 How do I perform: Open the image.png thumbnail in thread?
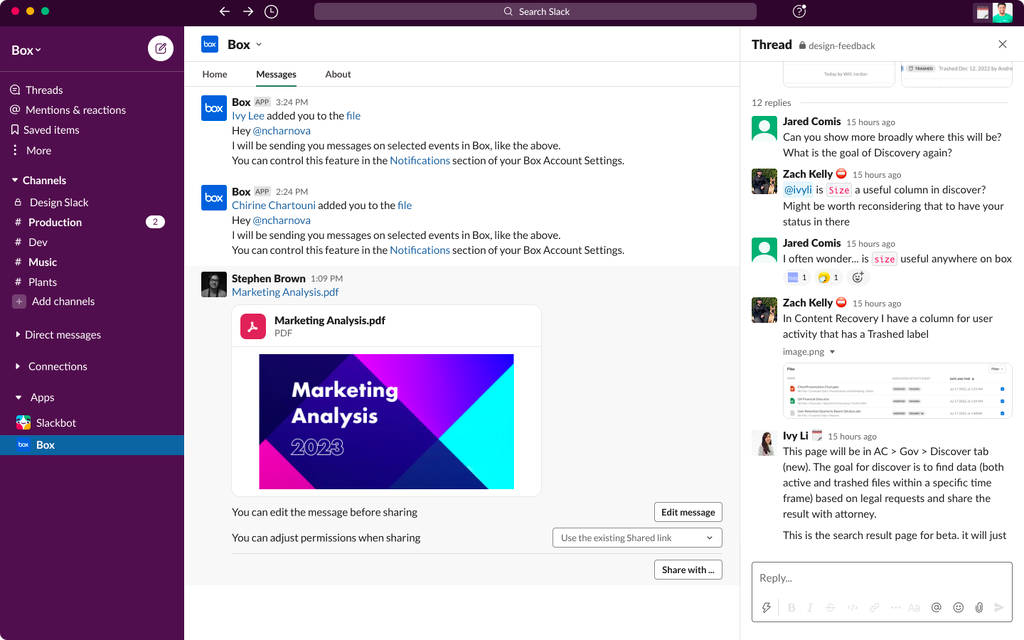pyautogui.click(x=897, y=391)
